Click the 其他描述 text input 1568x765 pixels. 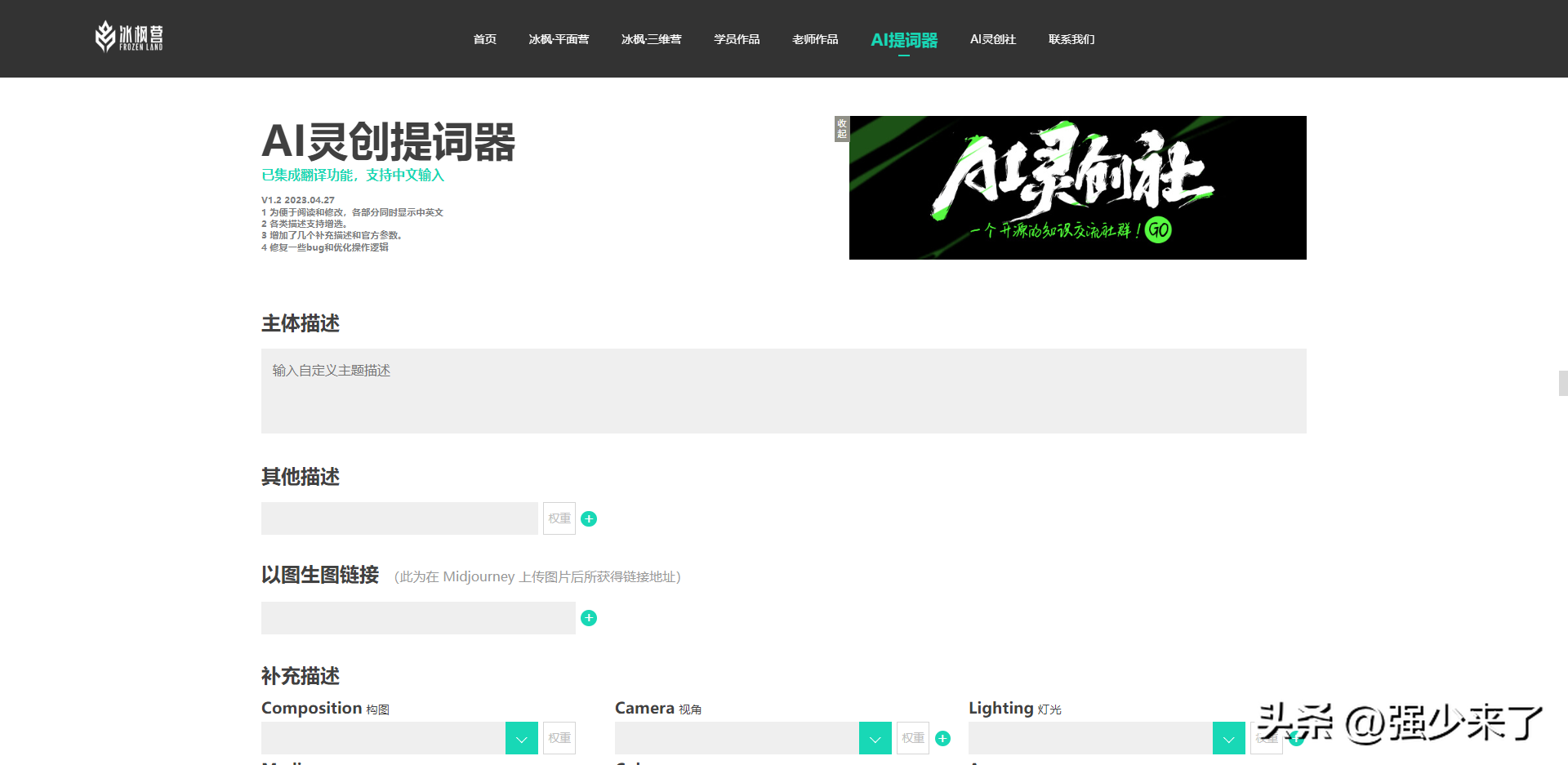coord(399,518)
